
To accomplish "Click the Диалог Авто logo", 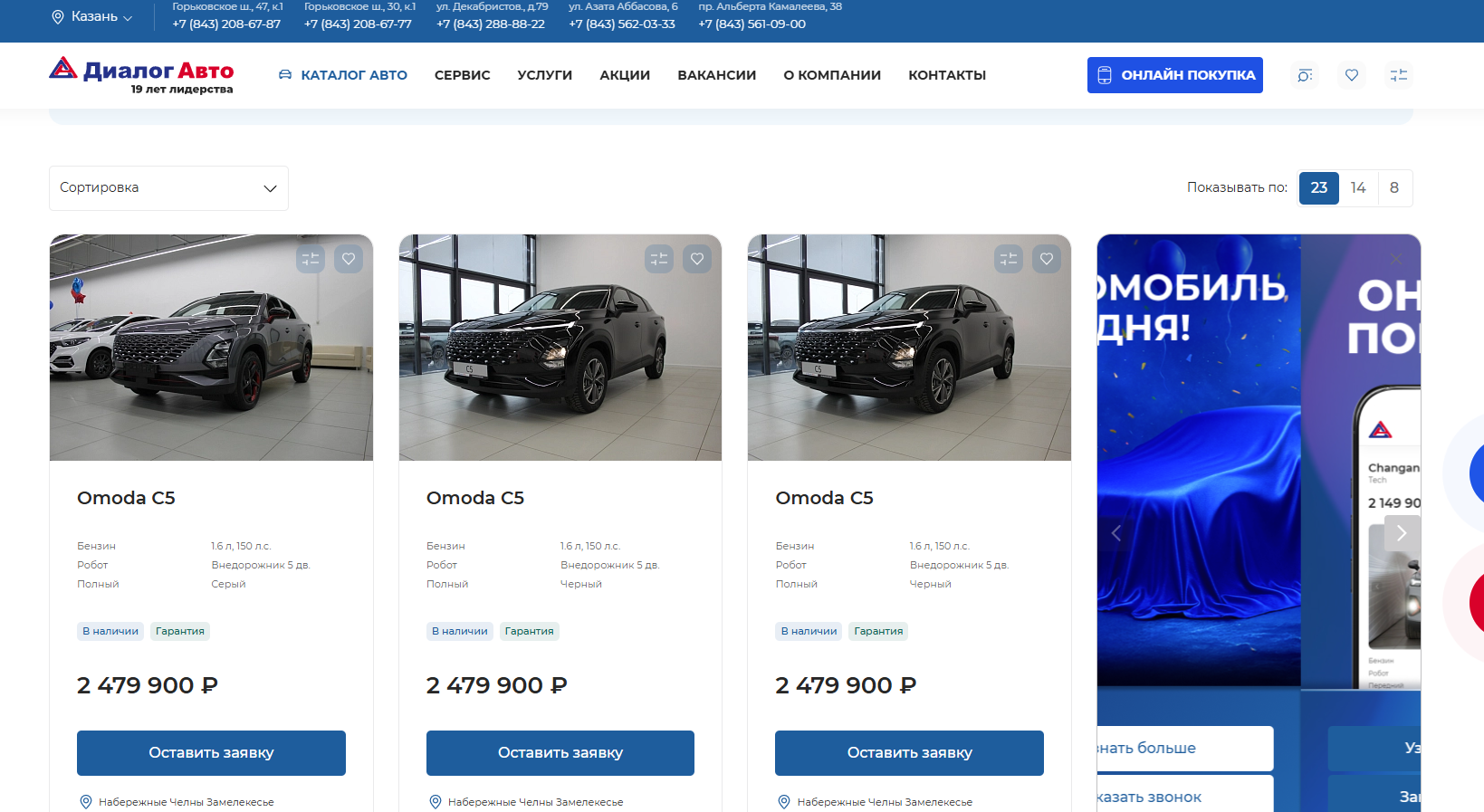I will pyautogui.click(x=141, y=75).
